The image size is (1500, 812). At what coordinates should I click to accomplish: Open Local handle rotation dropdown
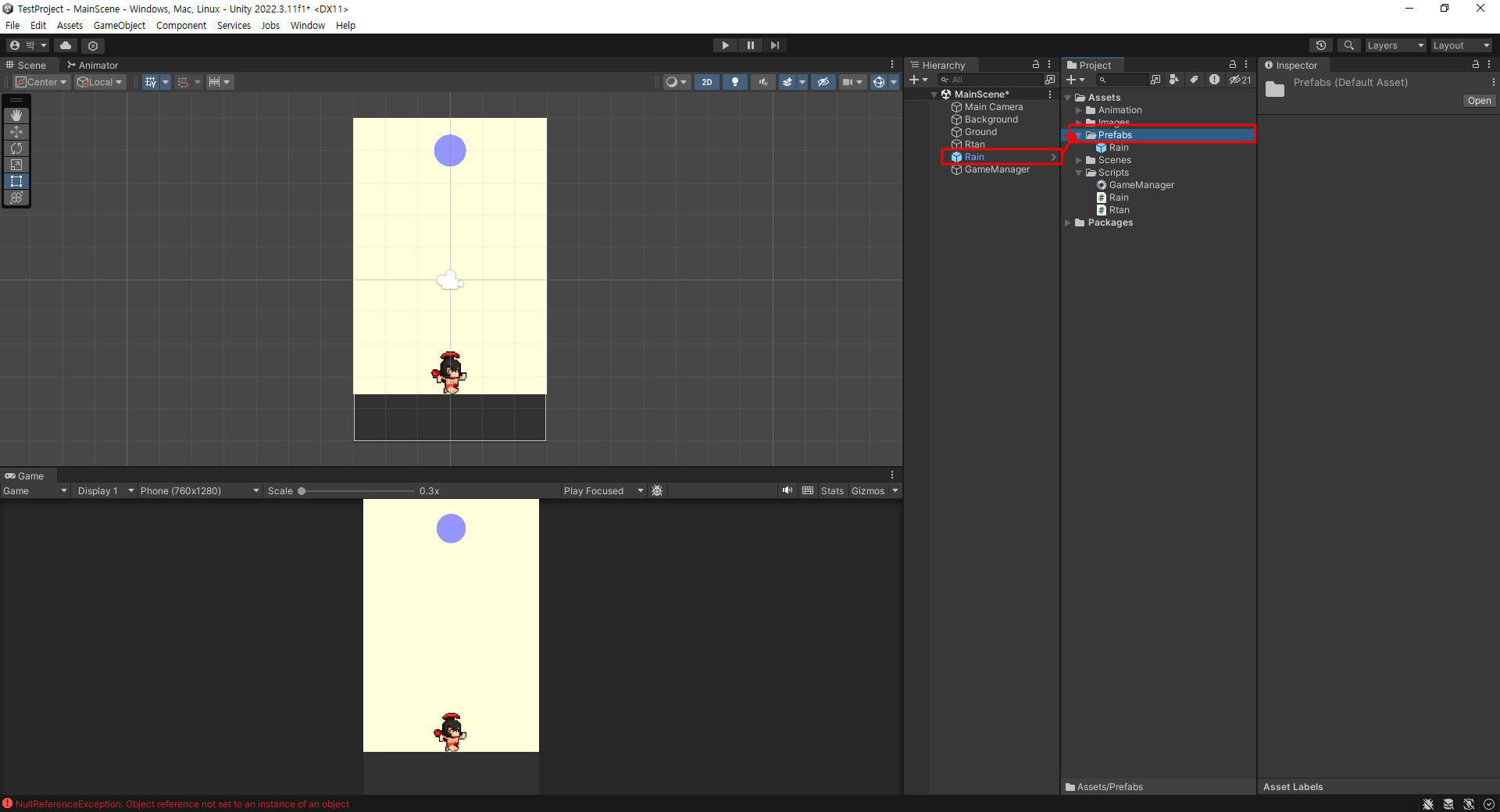[100, 82]
